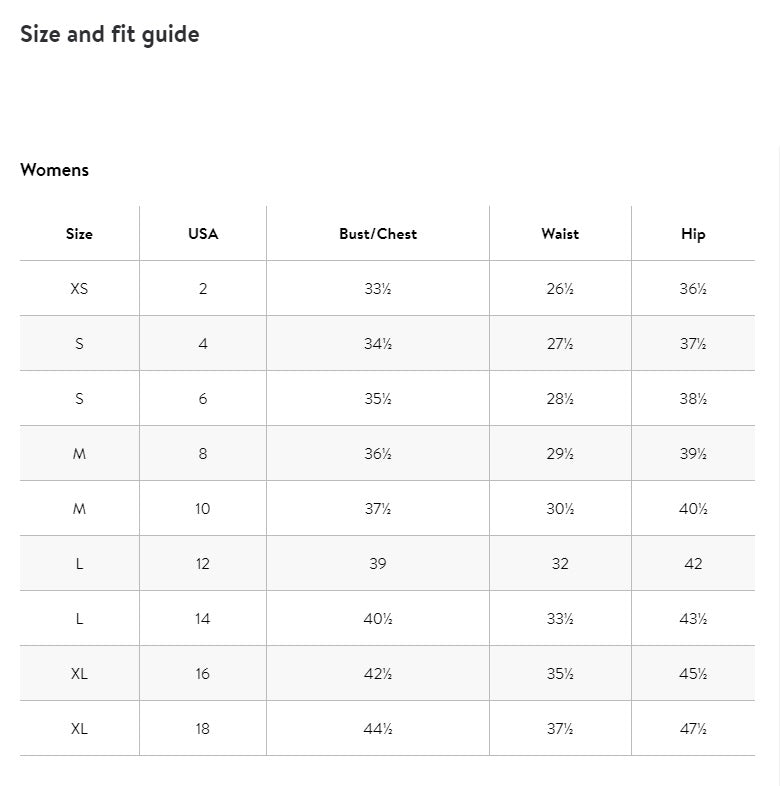Screen dimensions: 780x786
Task: Click the XS size cell
Action: (x=79, y=289)
